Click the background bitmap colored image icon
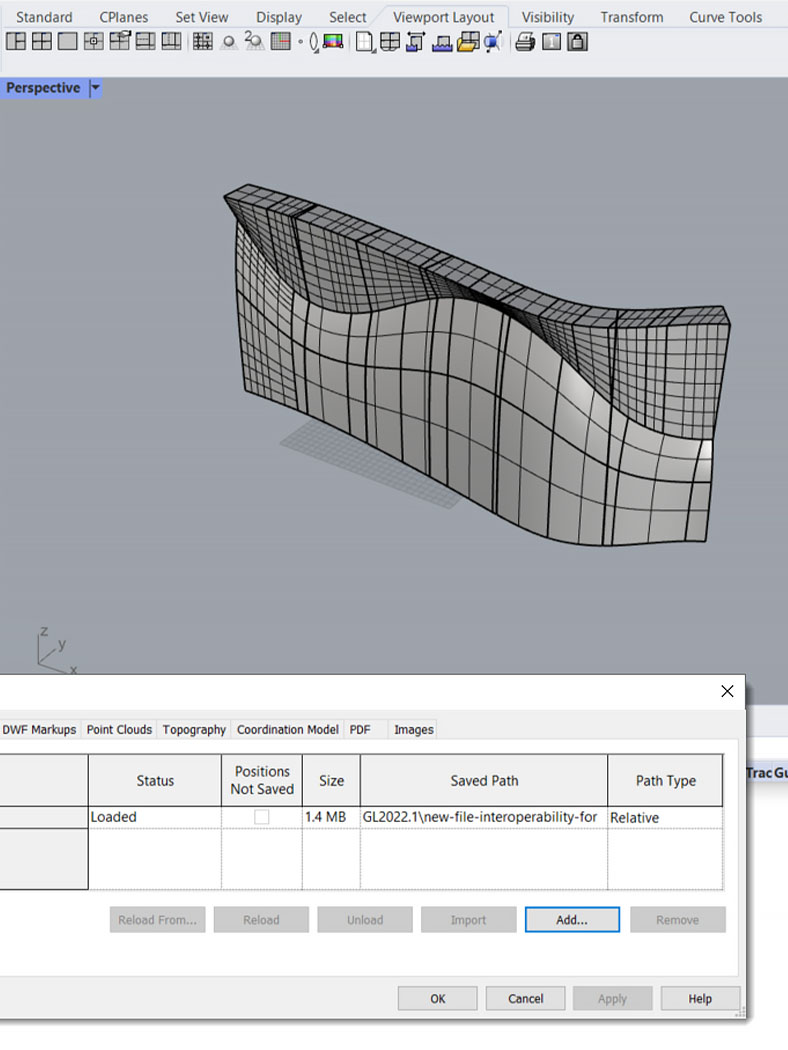This screenshot has width=788, height=1050. coord(334,42)
